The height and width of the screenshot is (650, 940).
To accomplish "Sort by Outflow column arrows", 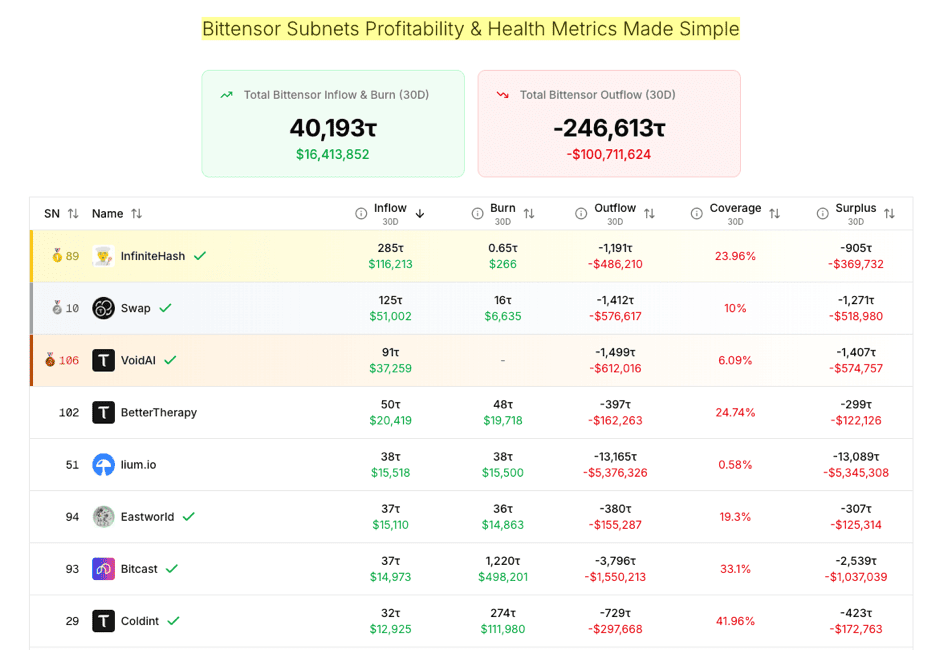I will coord(649,214).
